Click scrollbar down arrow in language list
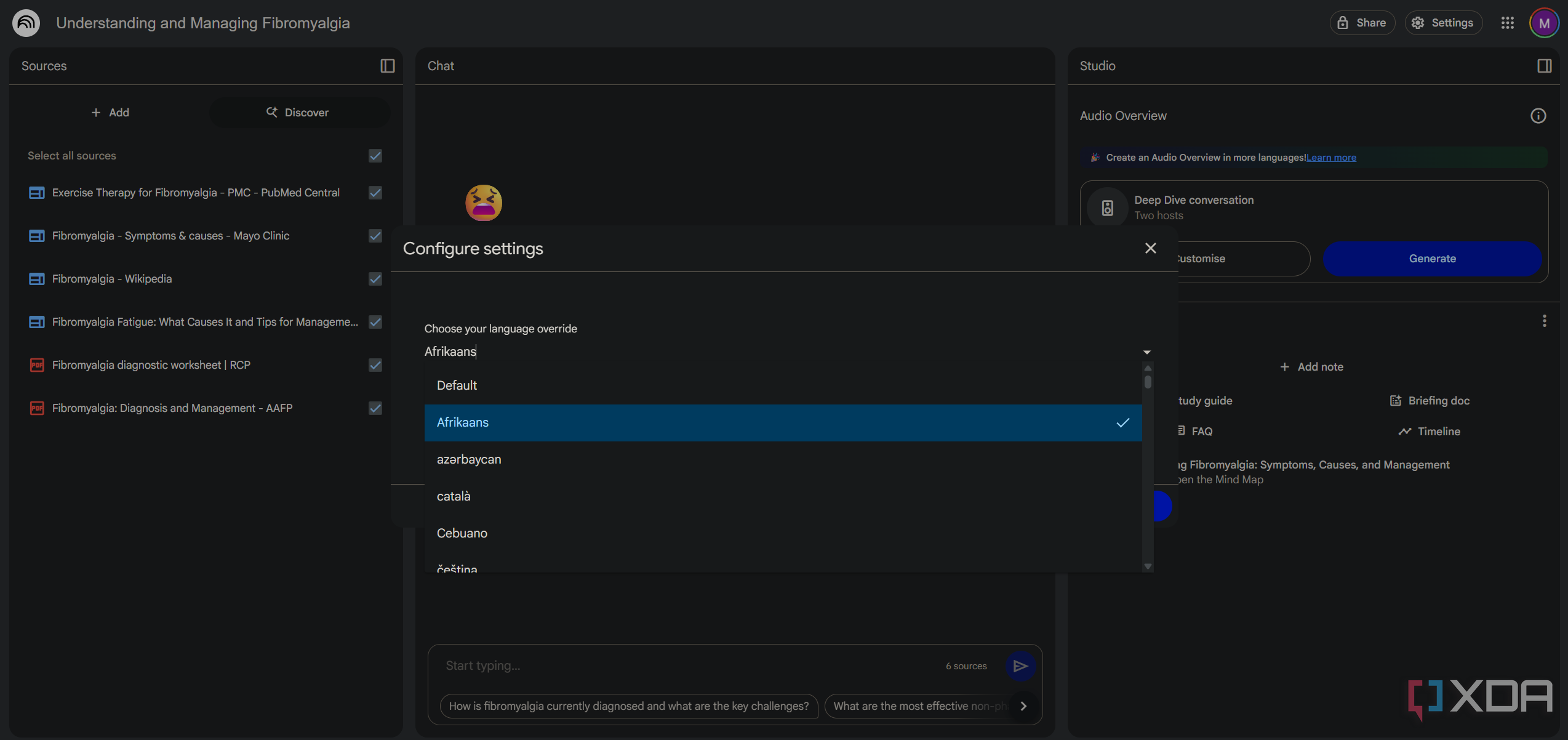 (x=1148, y=566)
